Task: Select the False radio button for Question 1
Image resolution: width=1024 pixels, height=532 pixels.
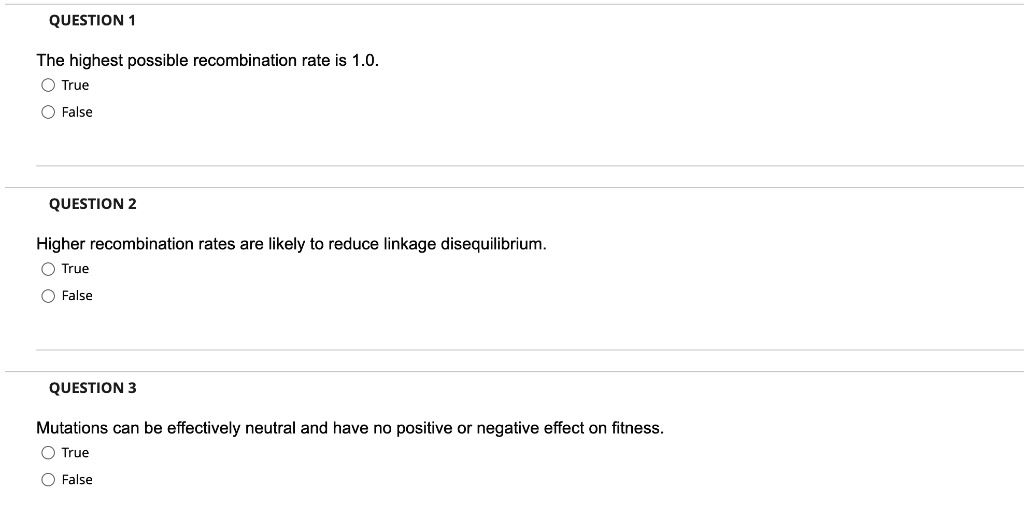Action: 48,112
